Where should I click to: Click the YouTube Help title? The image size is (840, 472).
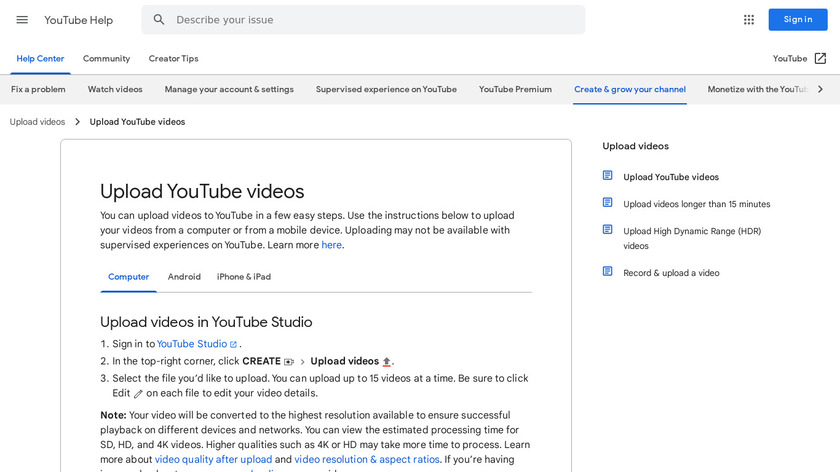coord(79,20)
